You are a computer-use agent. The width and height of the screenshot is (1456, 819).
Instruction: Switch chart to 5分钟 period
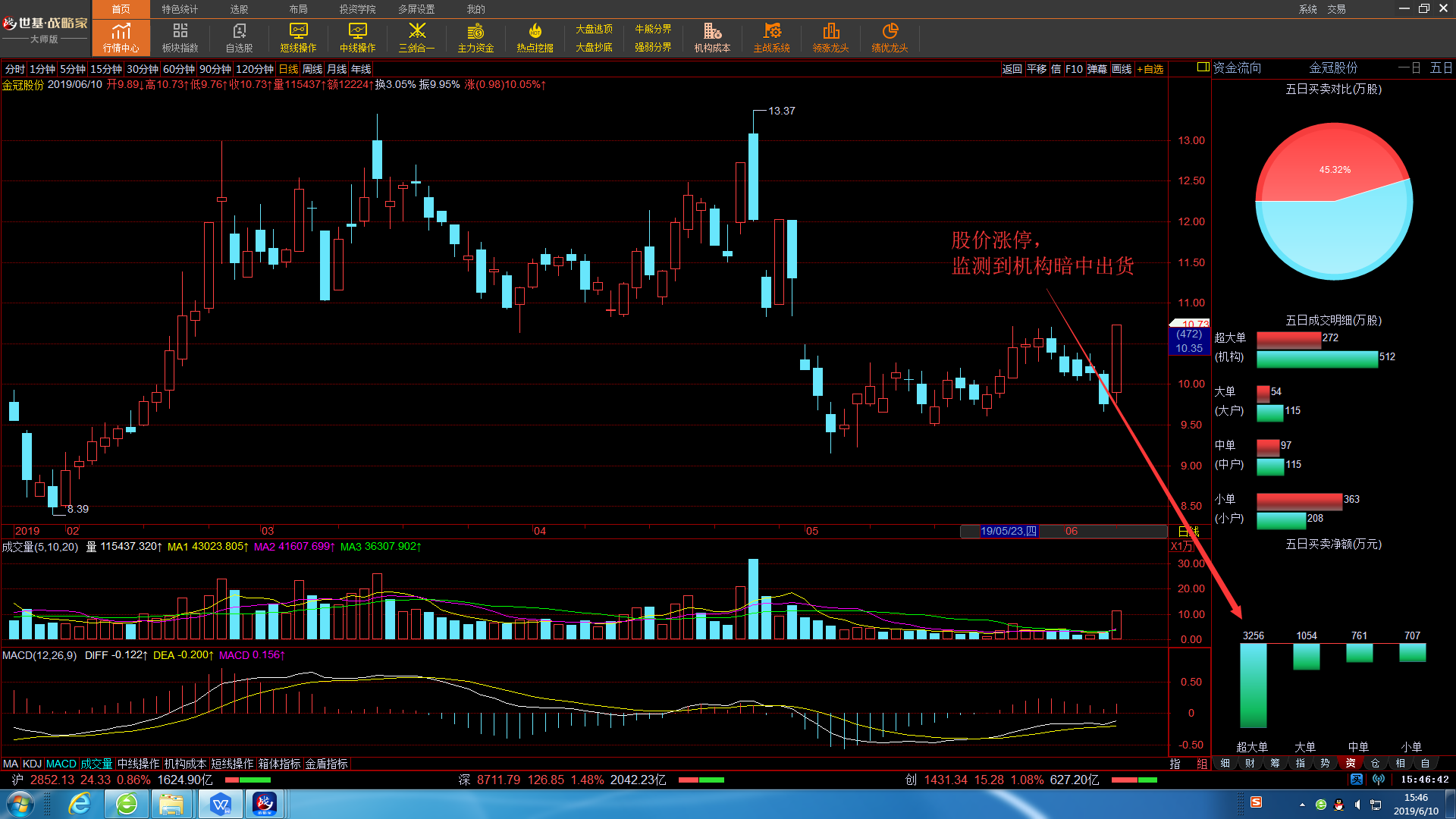point(73,69)
